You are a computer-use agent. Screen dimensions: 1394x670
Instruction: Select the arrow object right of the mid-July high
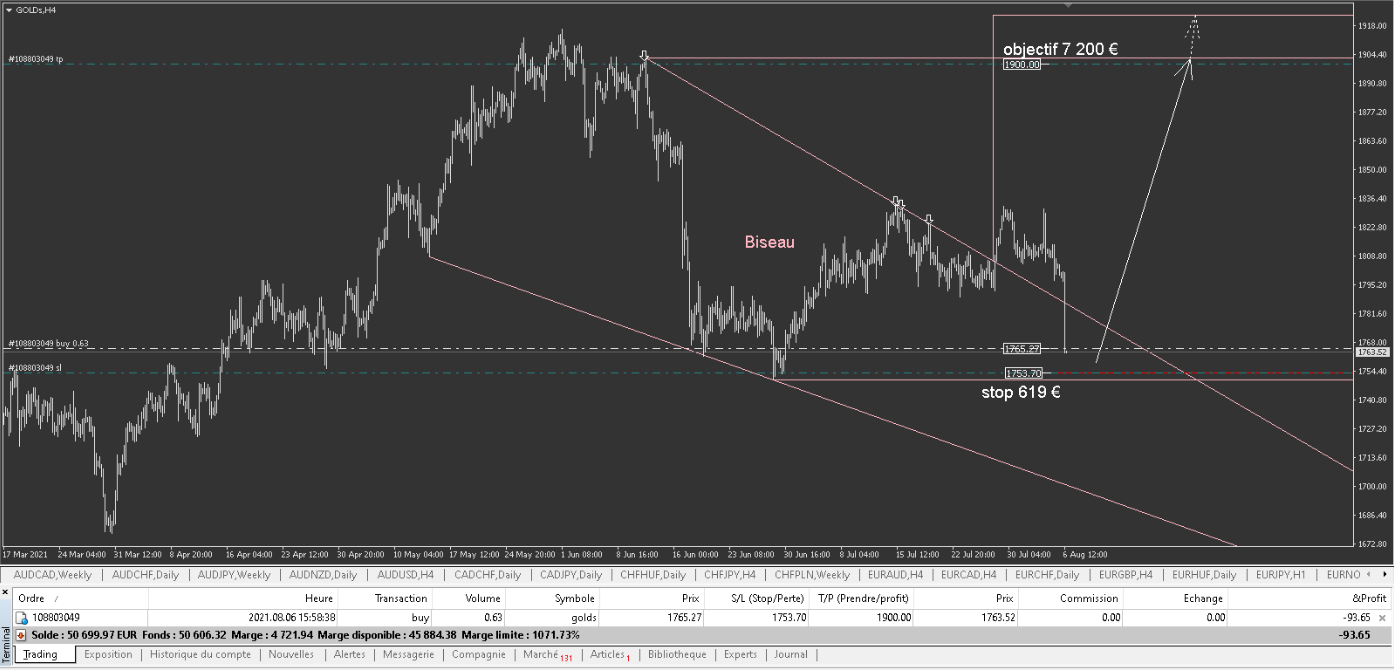929,219
